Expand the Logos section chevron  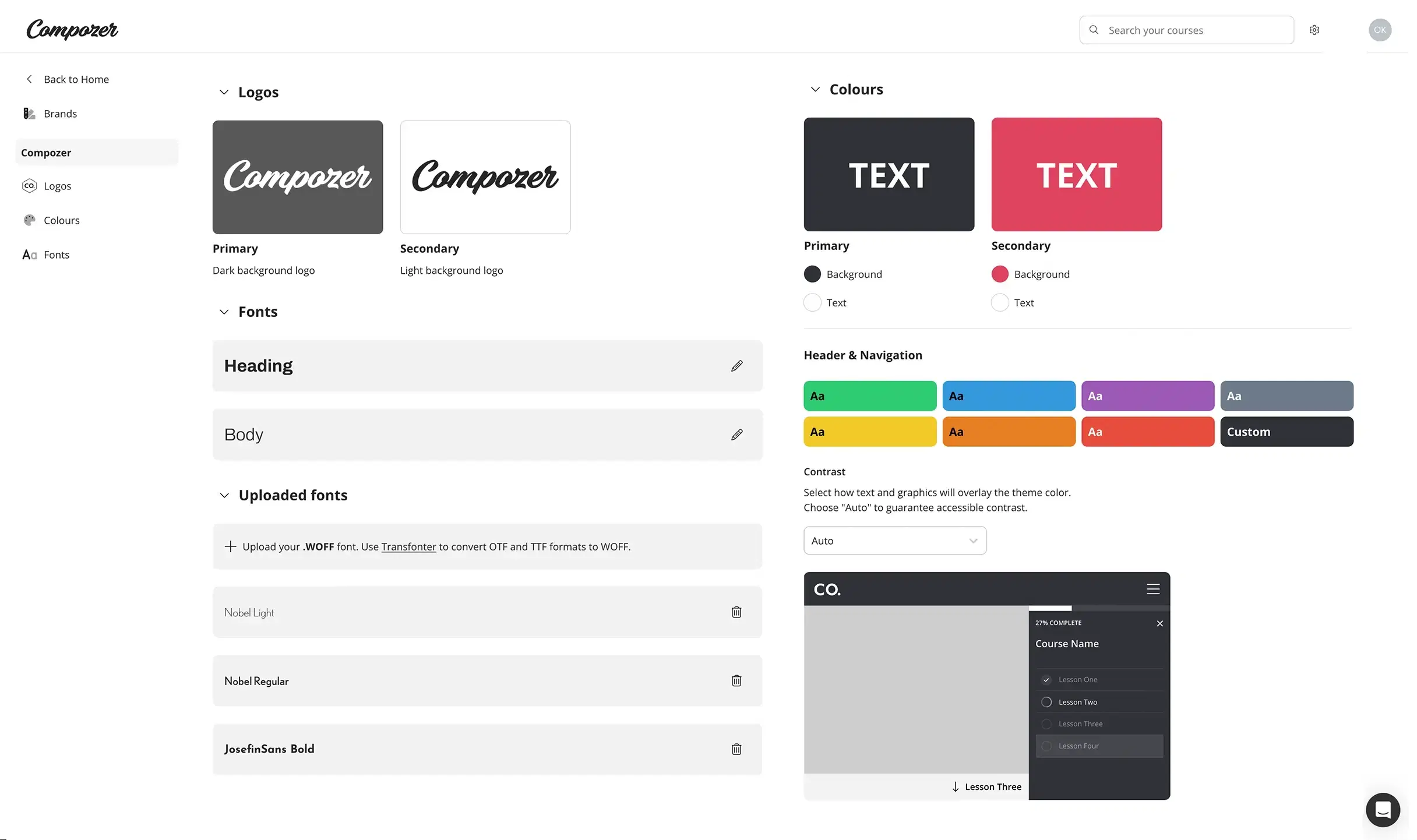pos(223,92)
